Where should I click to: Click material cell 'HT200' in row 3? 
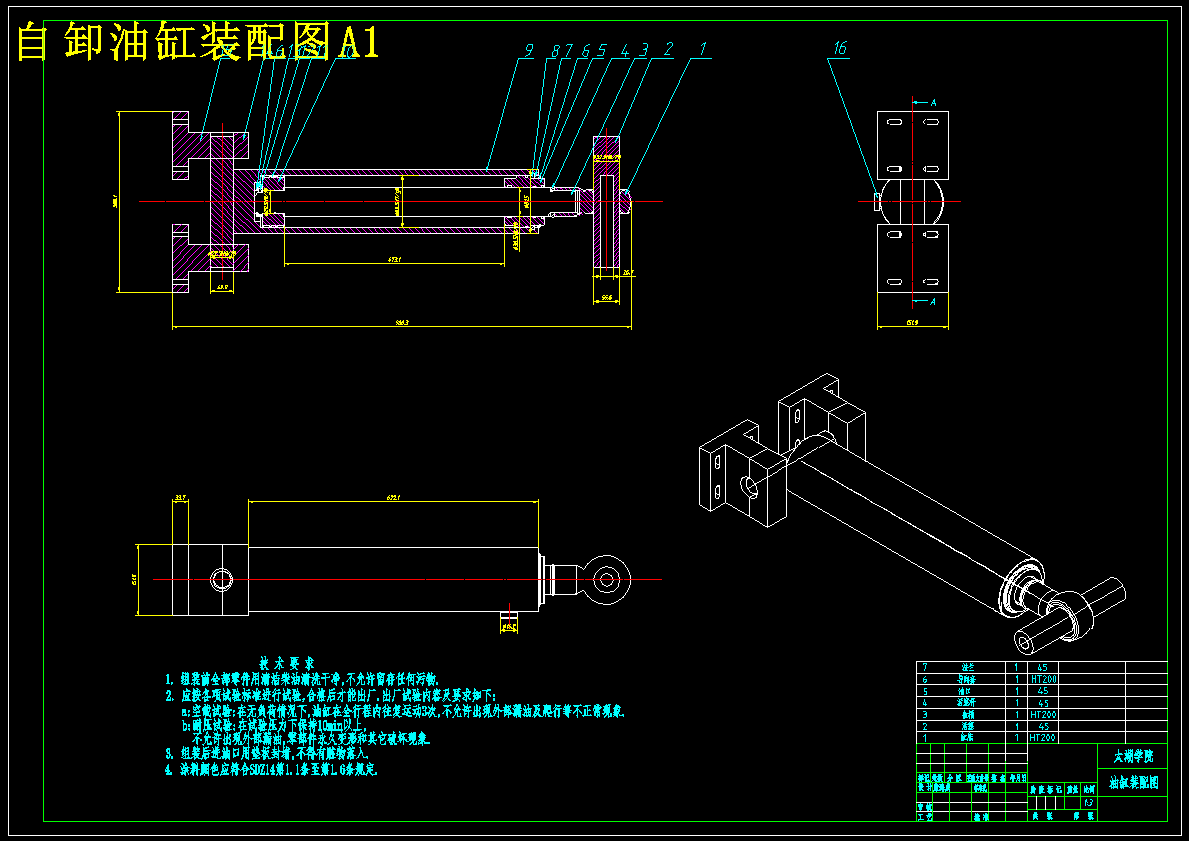pyautogui.click(x=1043, y=714)
